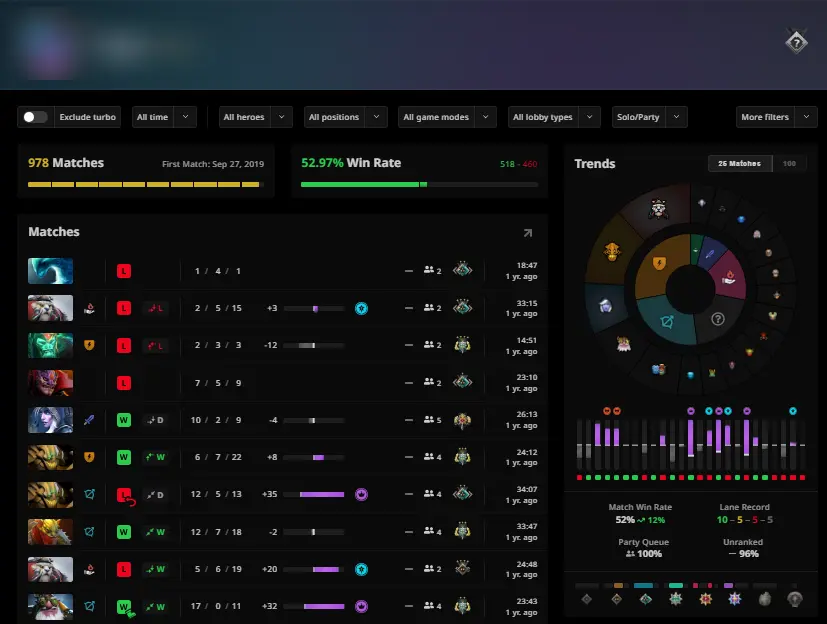Click the rank medal on the 26:13 match

point(463,420)
